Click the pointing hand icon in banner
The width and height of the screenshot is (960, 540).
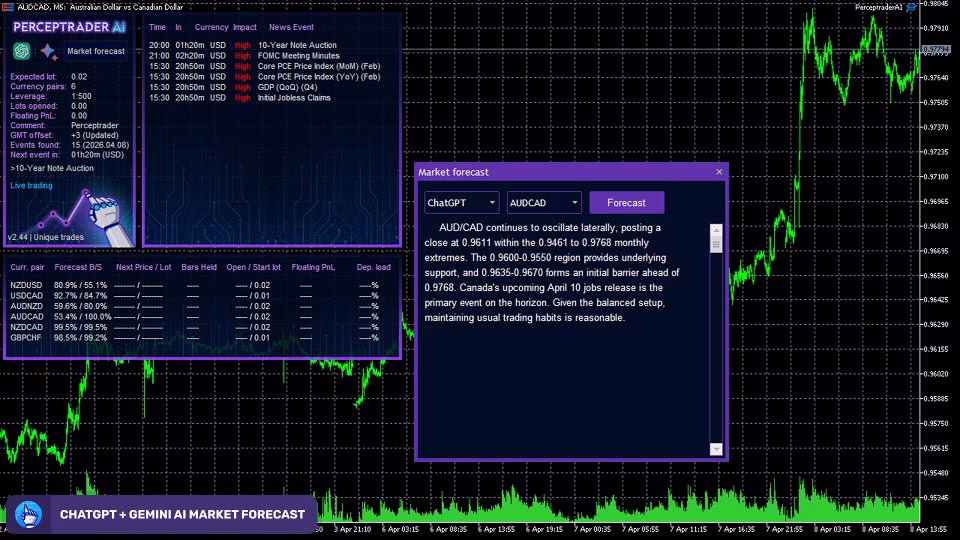pyautogui.click(x=28, y=514)
